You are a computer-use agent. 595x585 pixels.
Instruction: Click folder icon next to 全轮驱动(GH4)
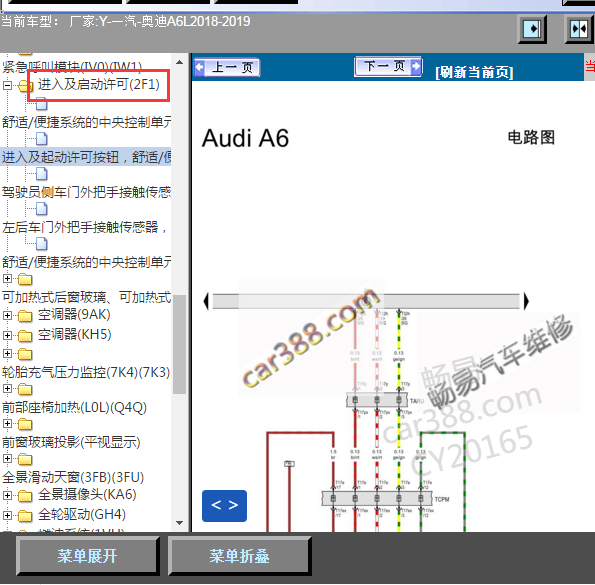click(x=25, y=516)
